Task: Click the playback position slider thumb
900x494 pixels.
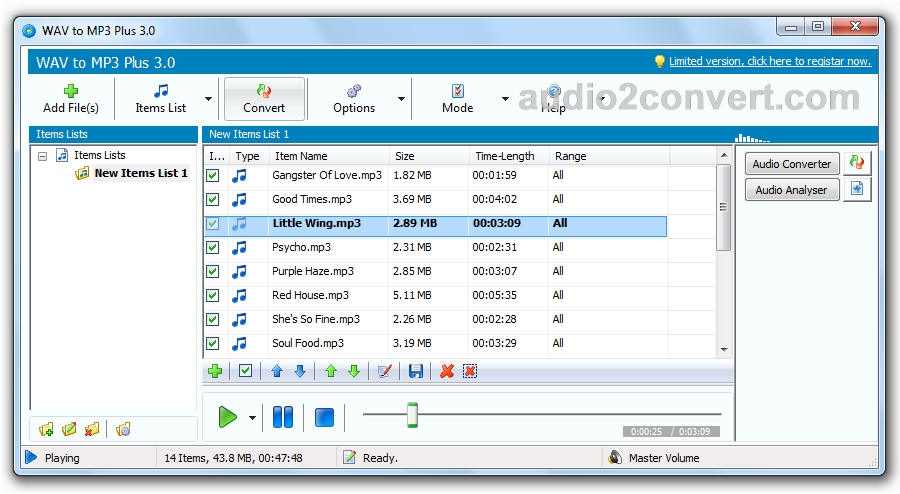Action: pos(412,415)
